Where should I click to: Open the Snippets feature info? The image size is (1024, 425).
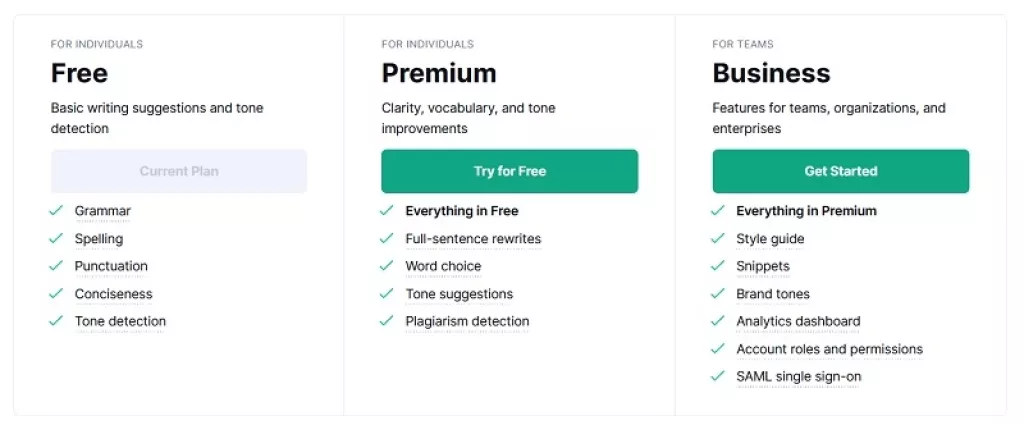(x=763, y=266)
